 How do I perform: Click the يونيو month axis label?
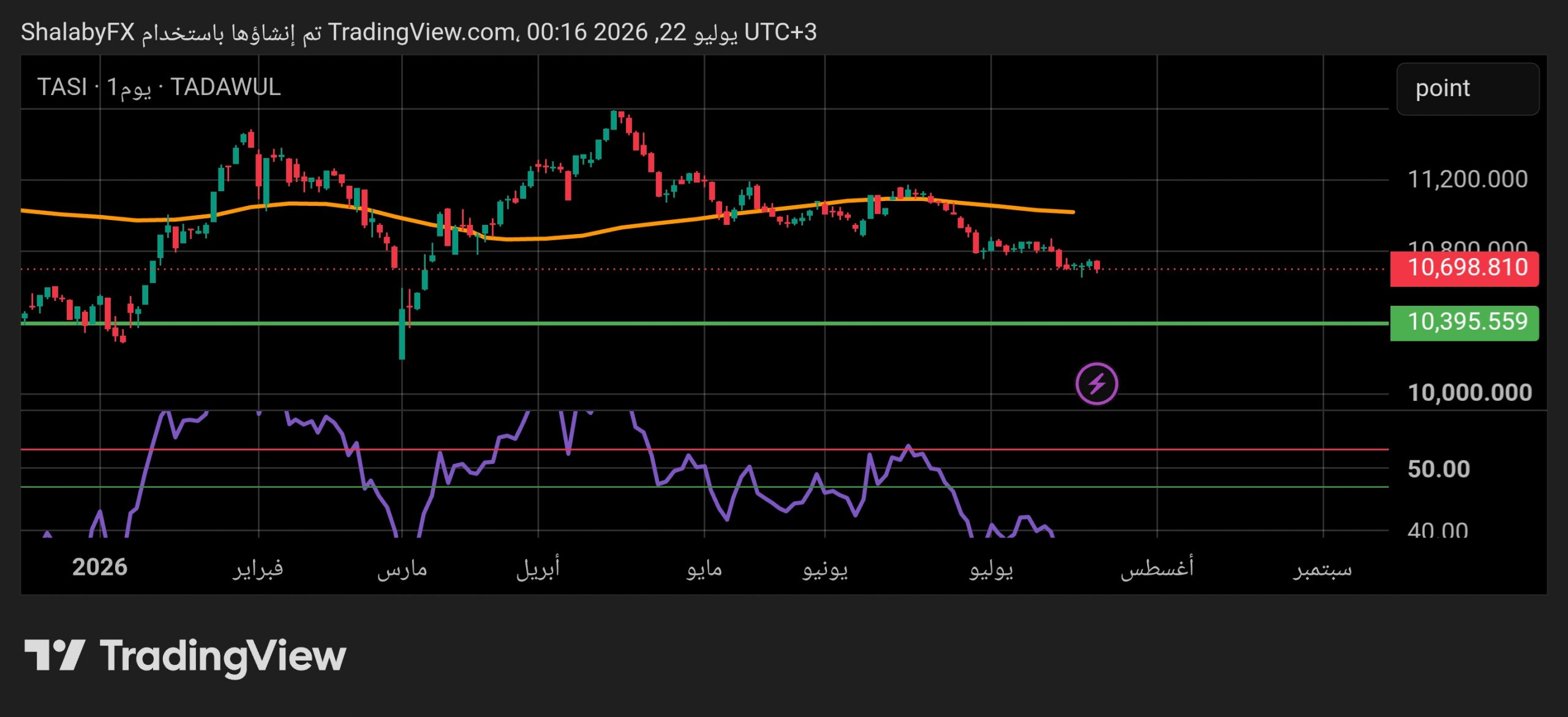pyautogui.click(x=825, y=569)
